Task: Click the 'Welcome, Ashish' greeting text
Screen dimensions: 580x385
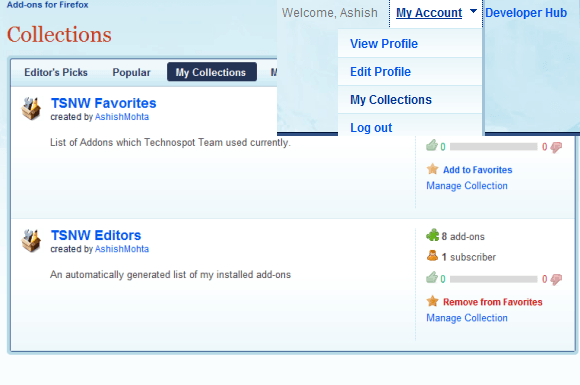Action: [330, 13]
